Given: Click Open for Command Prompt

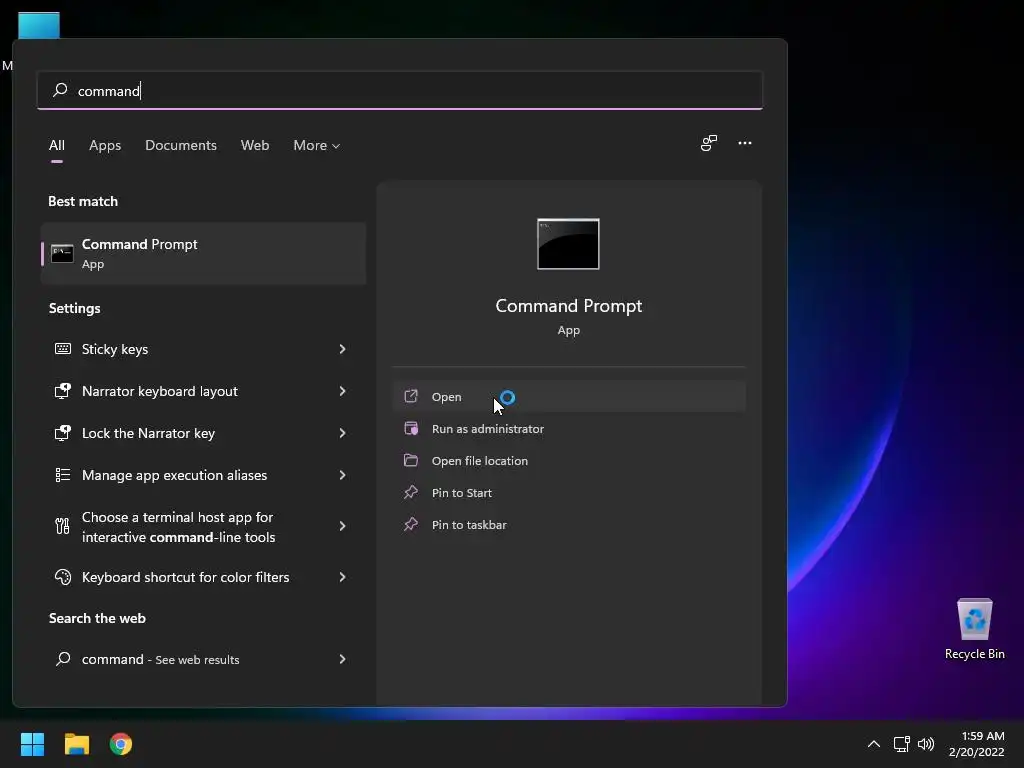Looking at the screenshot, I should pyautogui.click(x=569, y=396).
